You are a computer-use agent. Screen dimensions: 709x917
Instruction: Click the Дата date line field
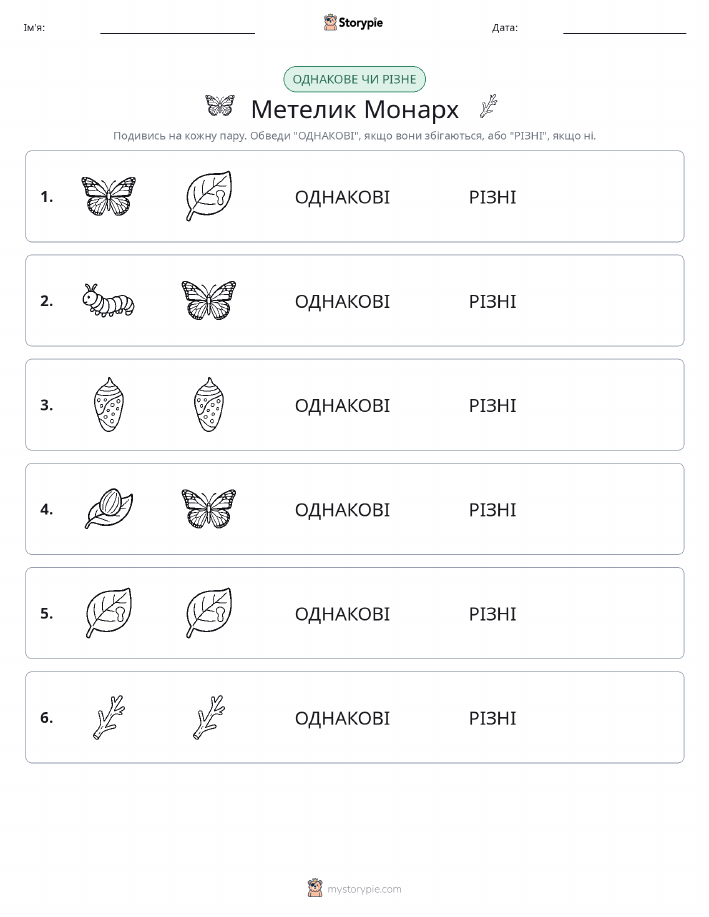(x=624, y=28)
